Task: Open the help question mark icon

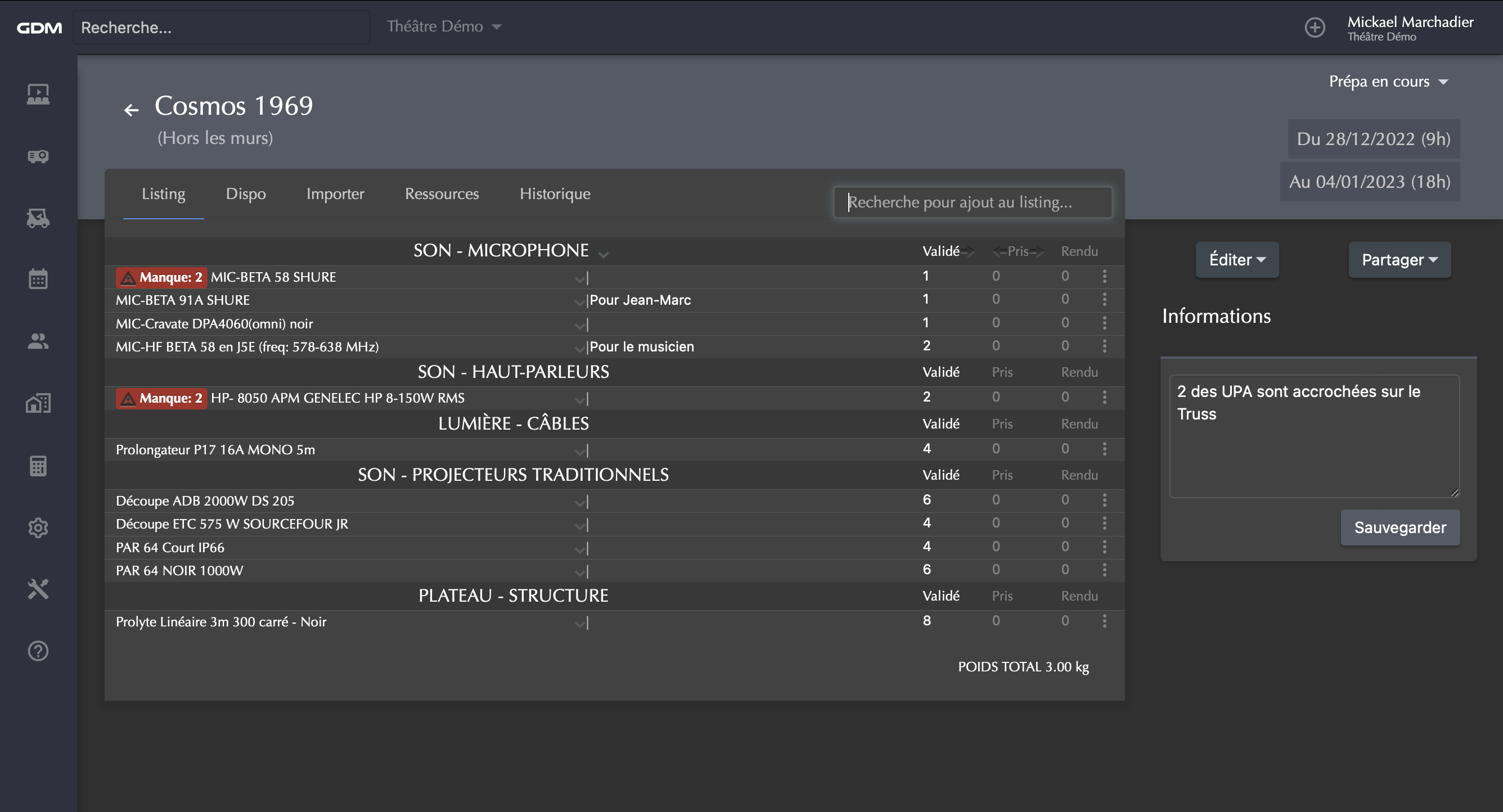Action: [x=38, y=651]
